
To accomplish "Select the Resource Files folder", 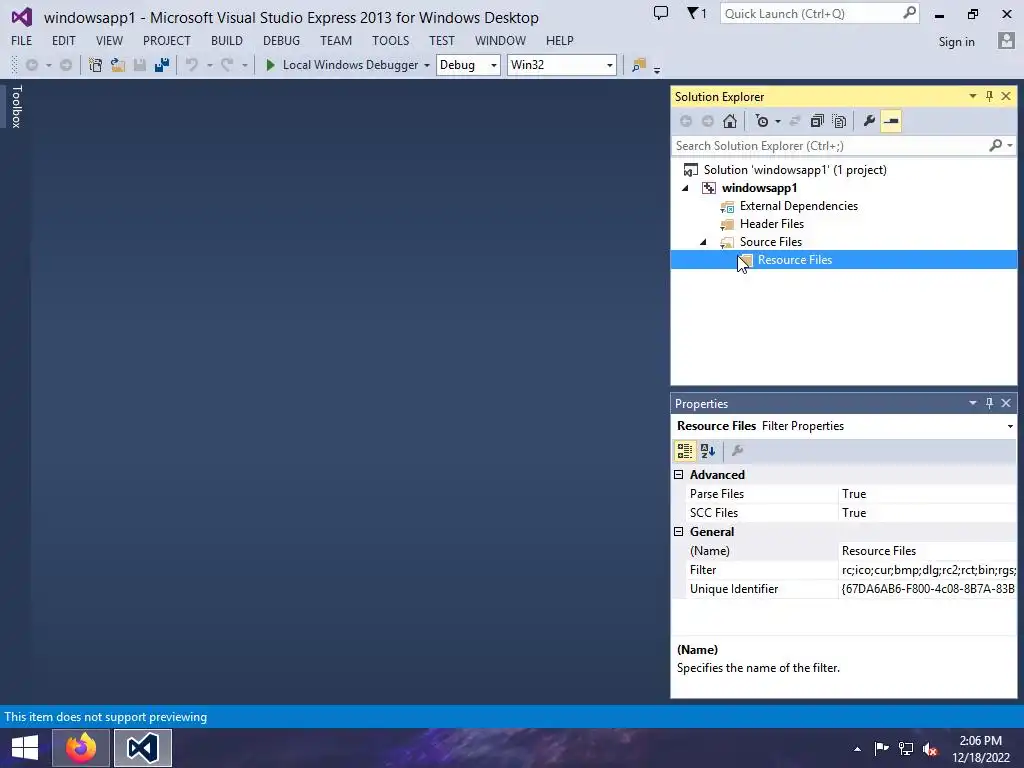I will click(795, 260).
